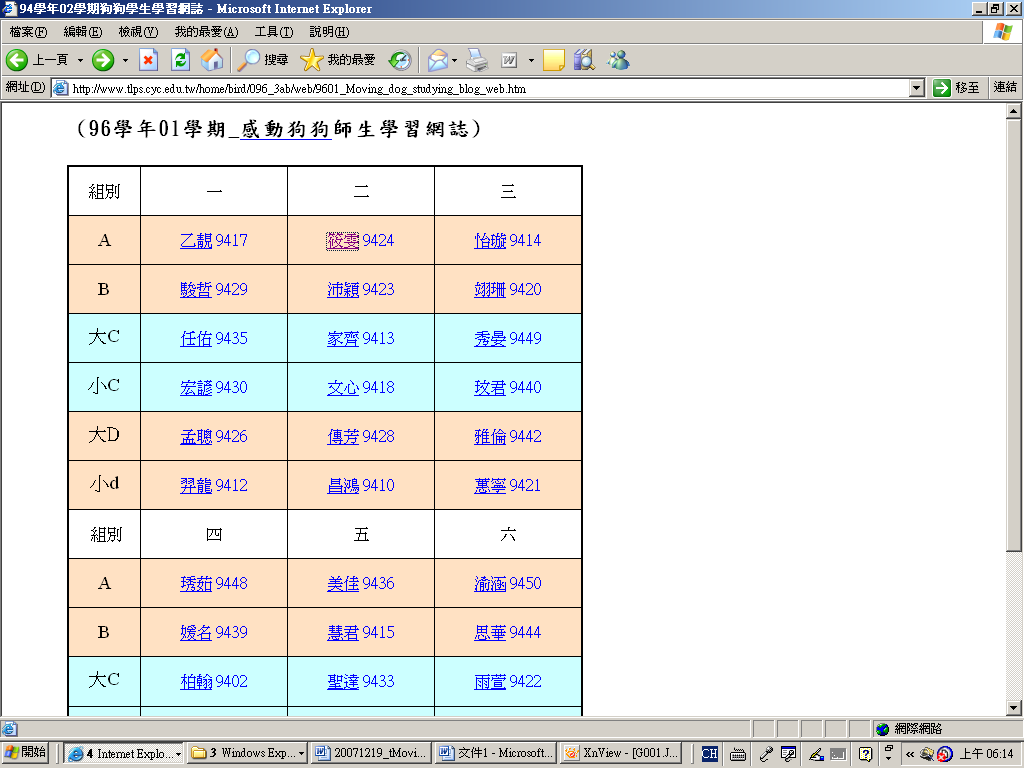Open the Favorites (我的最愛) star button
The image size is (1024, 768).
point(338,60)
